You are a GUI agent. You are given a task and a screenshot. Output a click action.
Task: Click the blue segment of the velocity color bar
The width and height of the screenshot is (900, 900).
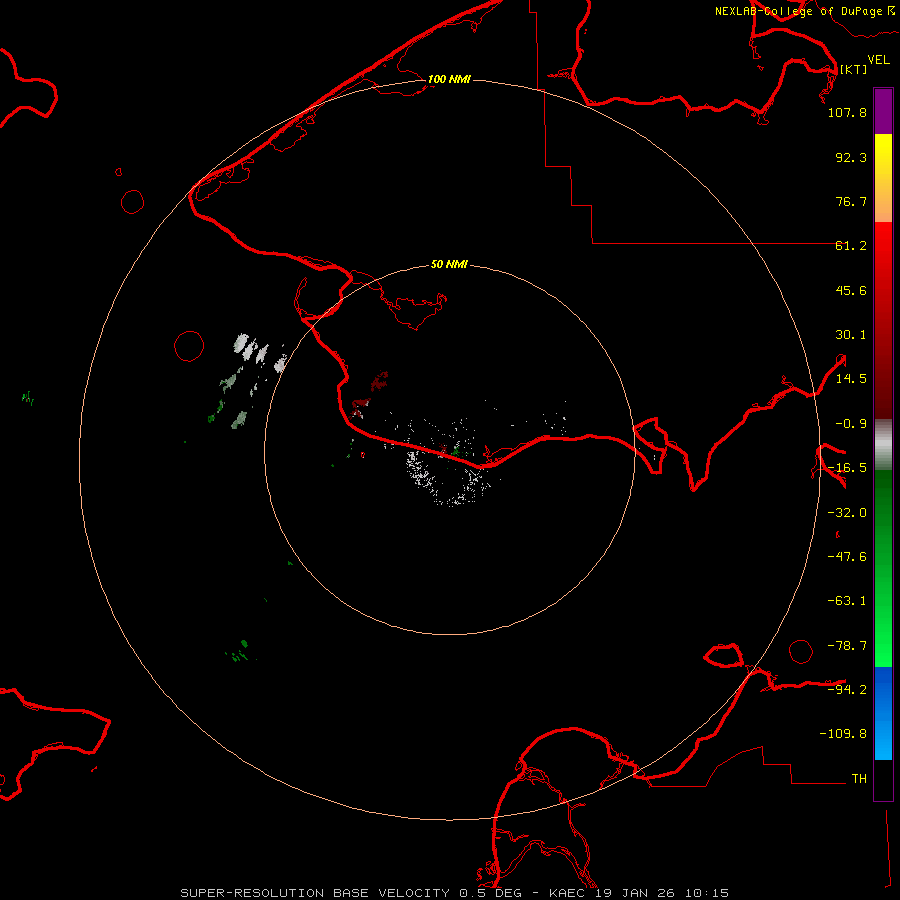click(883, 713)
